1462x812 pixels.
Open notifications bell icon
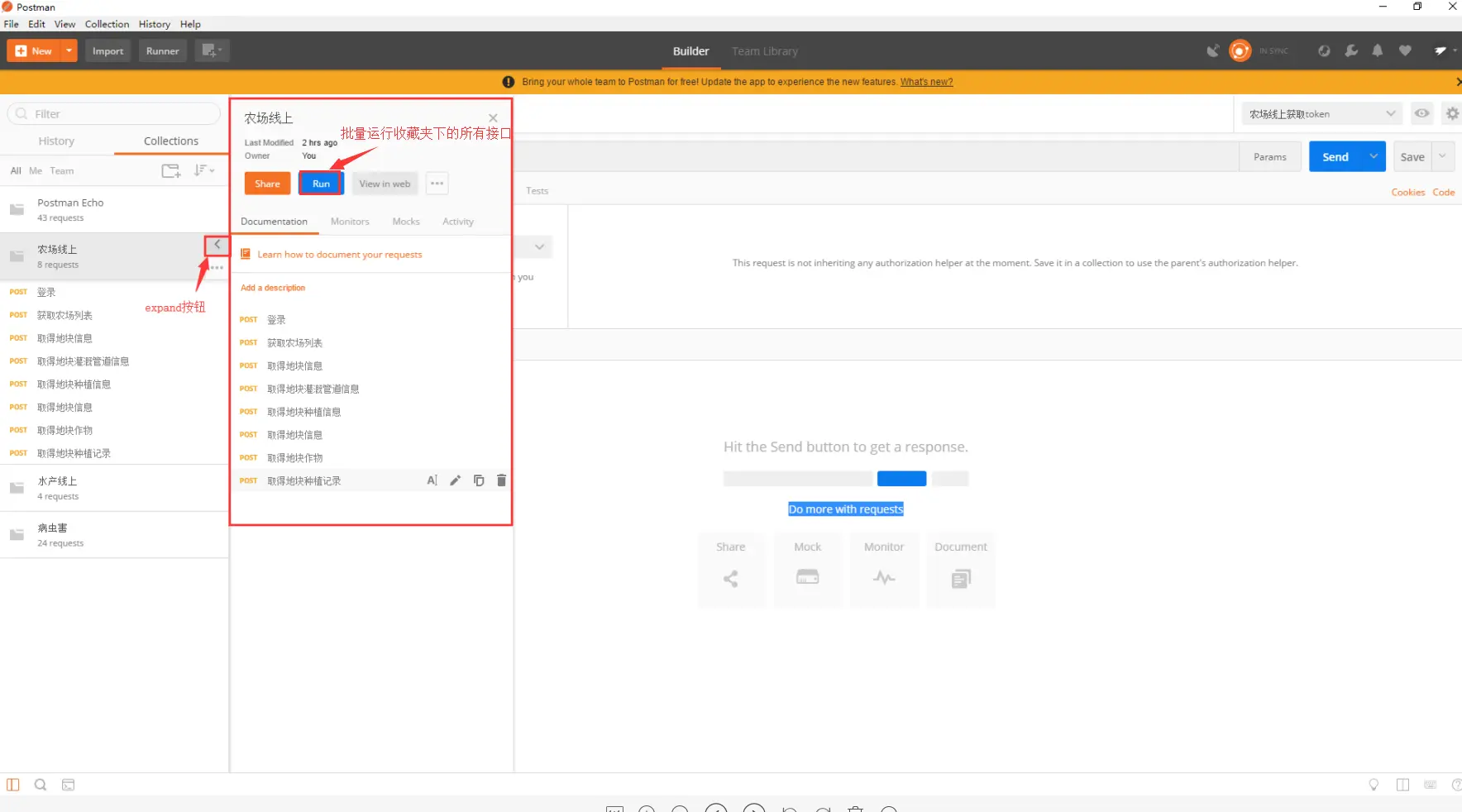coord(1378,51)
